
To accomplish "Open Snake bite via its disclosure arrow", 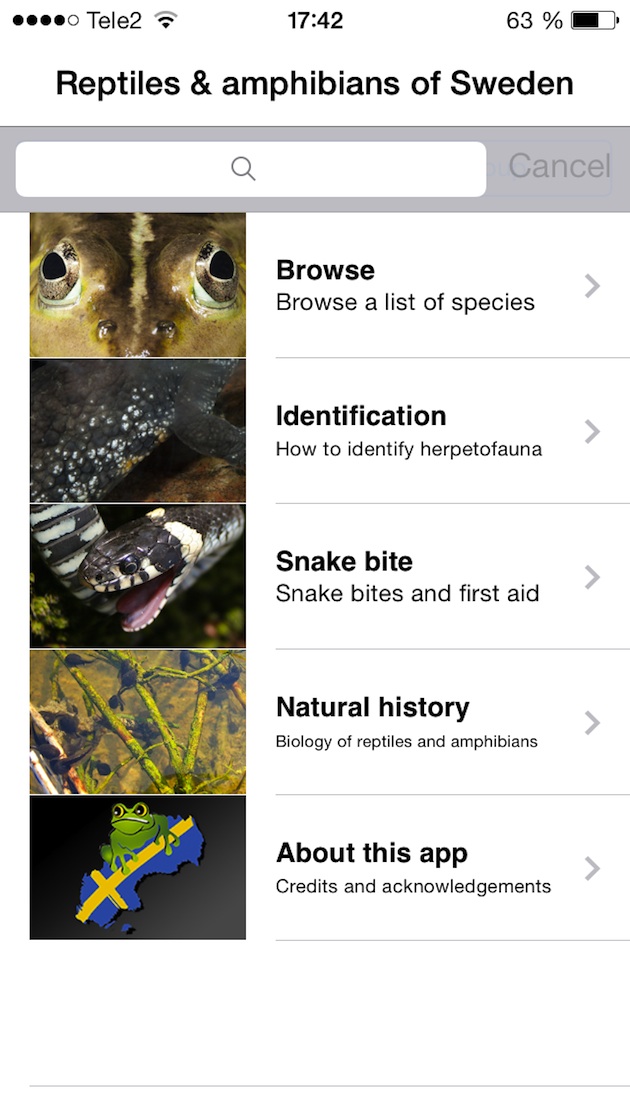I will 592,577.
